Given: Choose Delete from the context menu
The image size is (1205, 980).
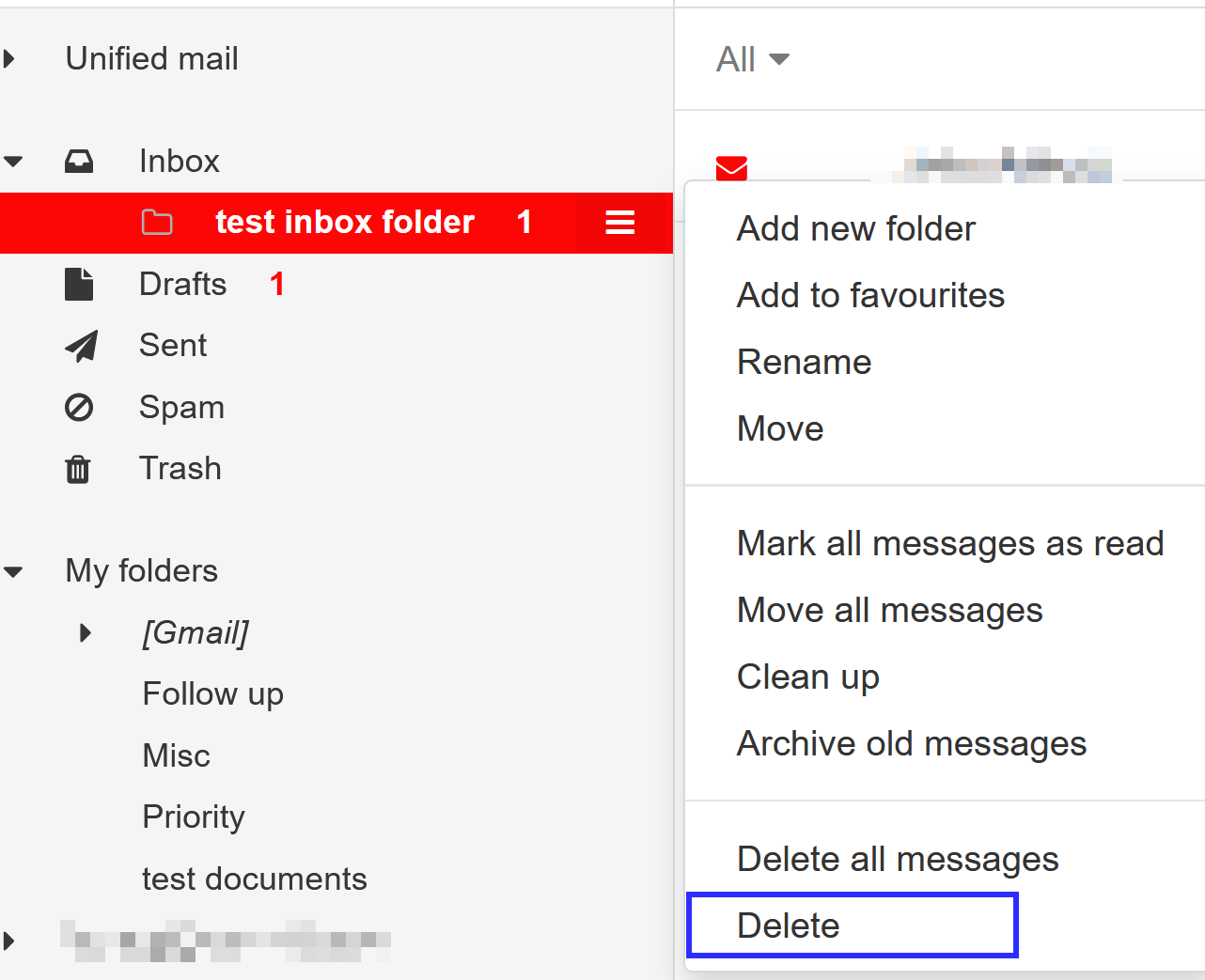Looking at the screenshot, I should (788, 926).
